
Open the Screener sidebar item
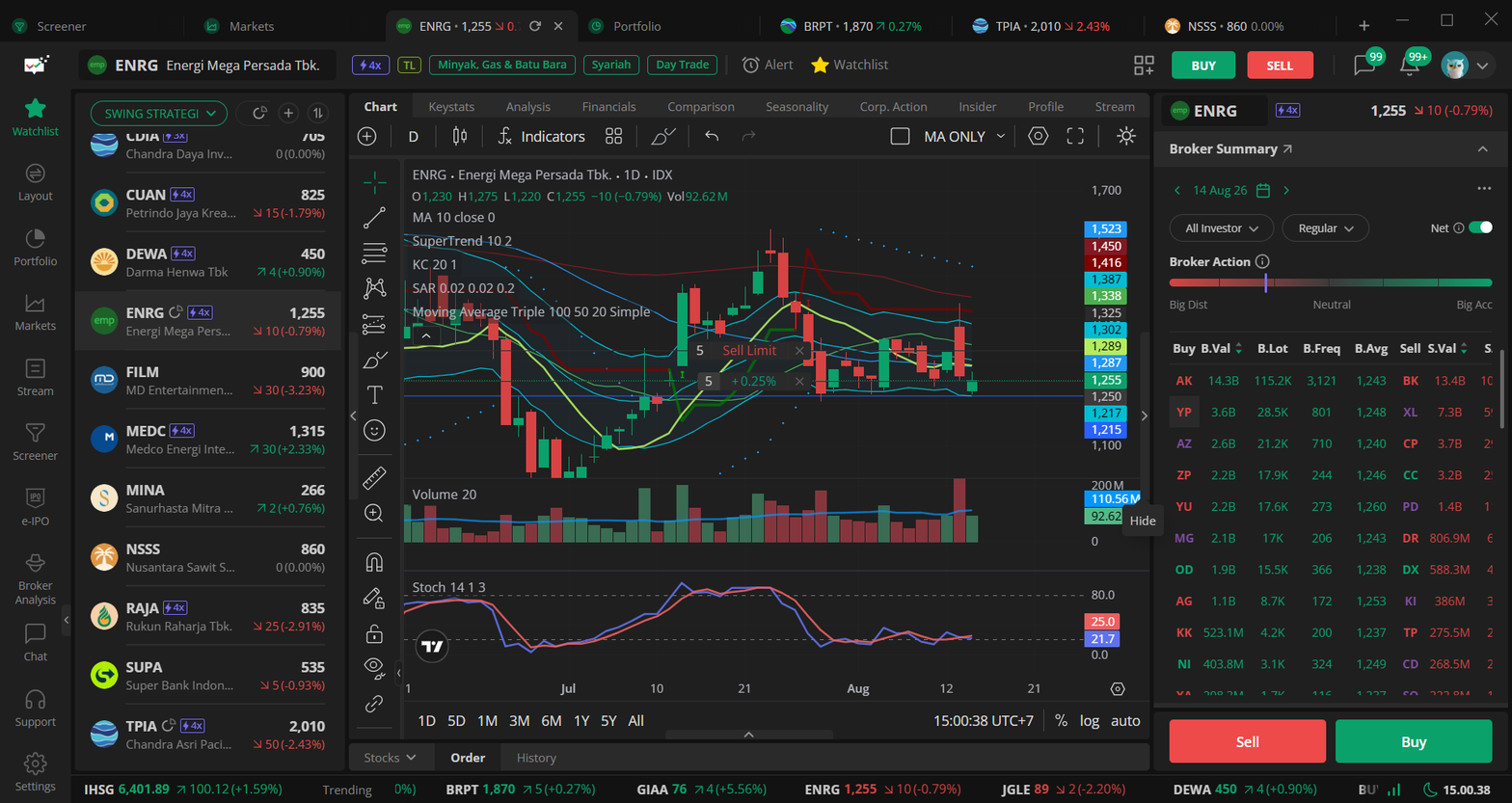(x=36, y=442)
